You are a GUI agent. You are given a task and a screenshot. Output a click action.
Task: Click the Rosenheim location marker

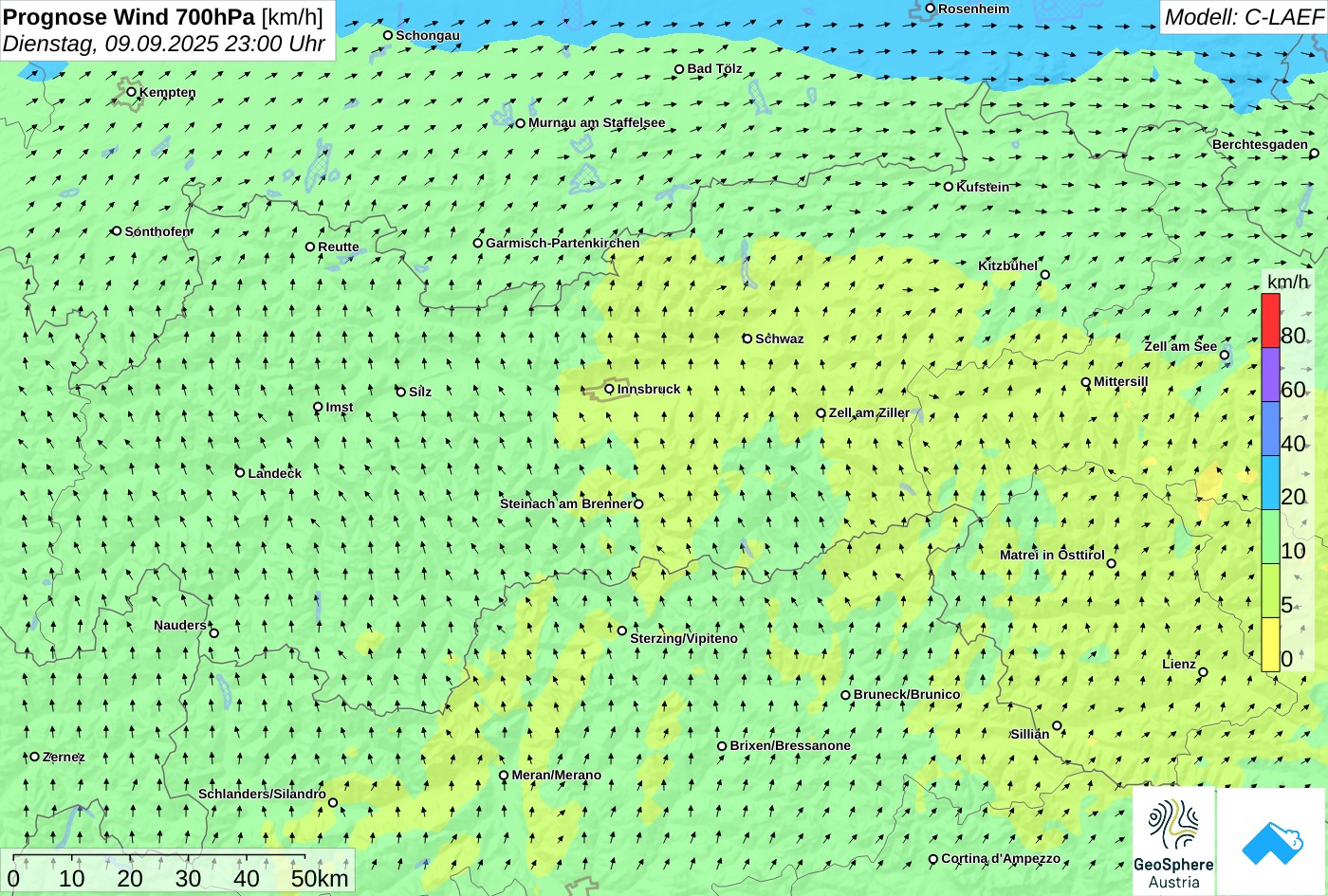pyautogui.click(x=931, y=9)
